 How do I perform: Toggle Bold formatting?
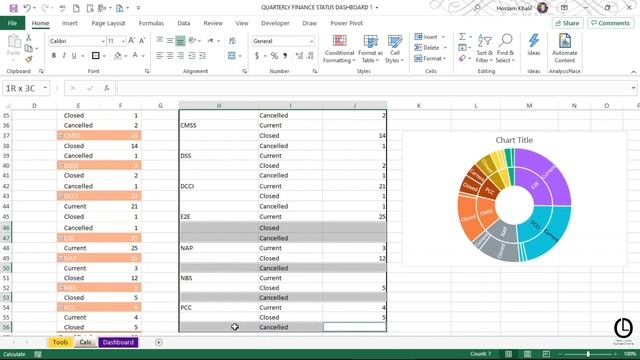click(x=53, y=56)
